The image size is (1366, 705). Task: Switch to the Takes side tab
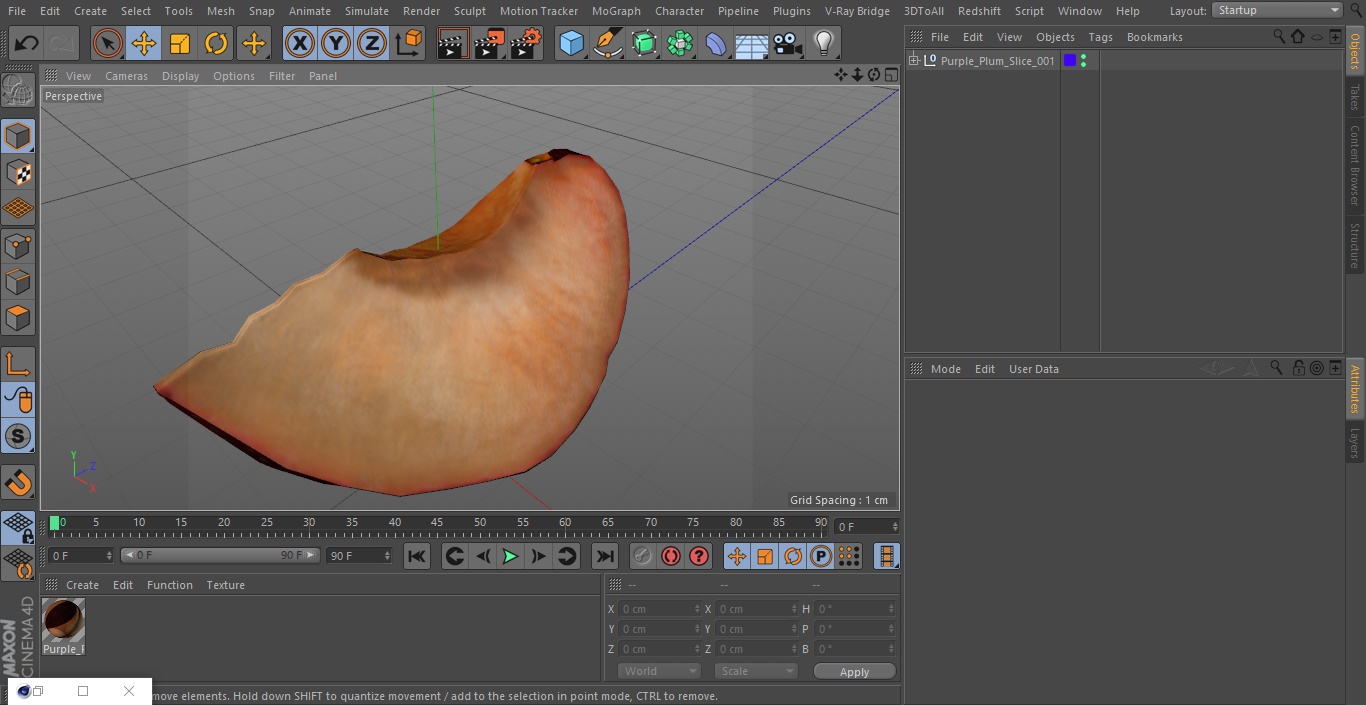point(1355,97)
